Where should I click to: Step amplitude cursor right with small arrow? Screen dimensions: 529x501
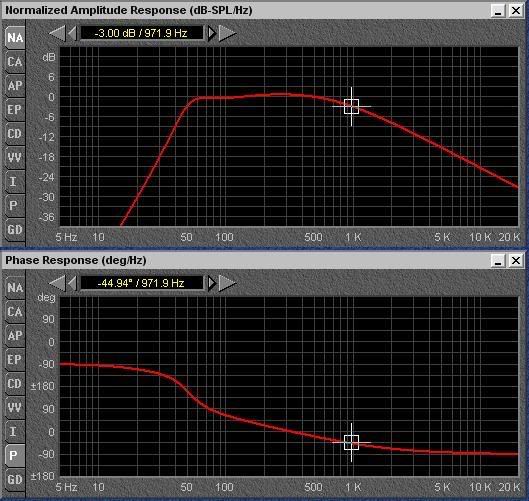(x=212, y=33)
